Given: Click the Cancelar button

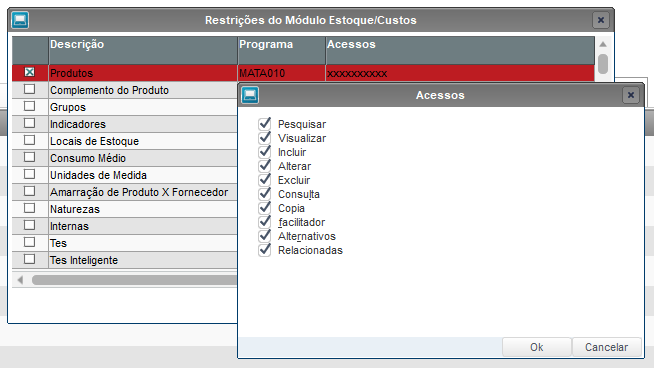Looking at the screenshot, I should pos(606,347).
